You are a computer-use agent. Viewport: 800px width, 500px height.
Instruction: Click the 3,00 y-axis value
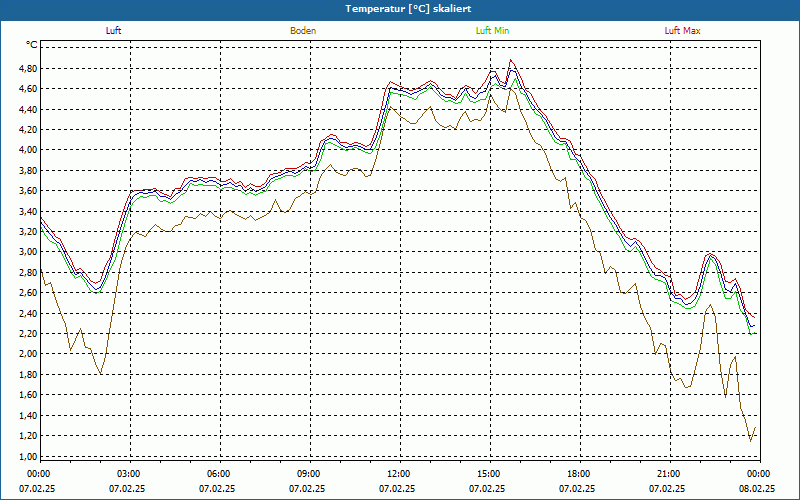point(29,252)
